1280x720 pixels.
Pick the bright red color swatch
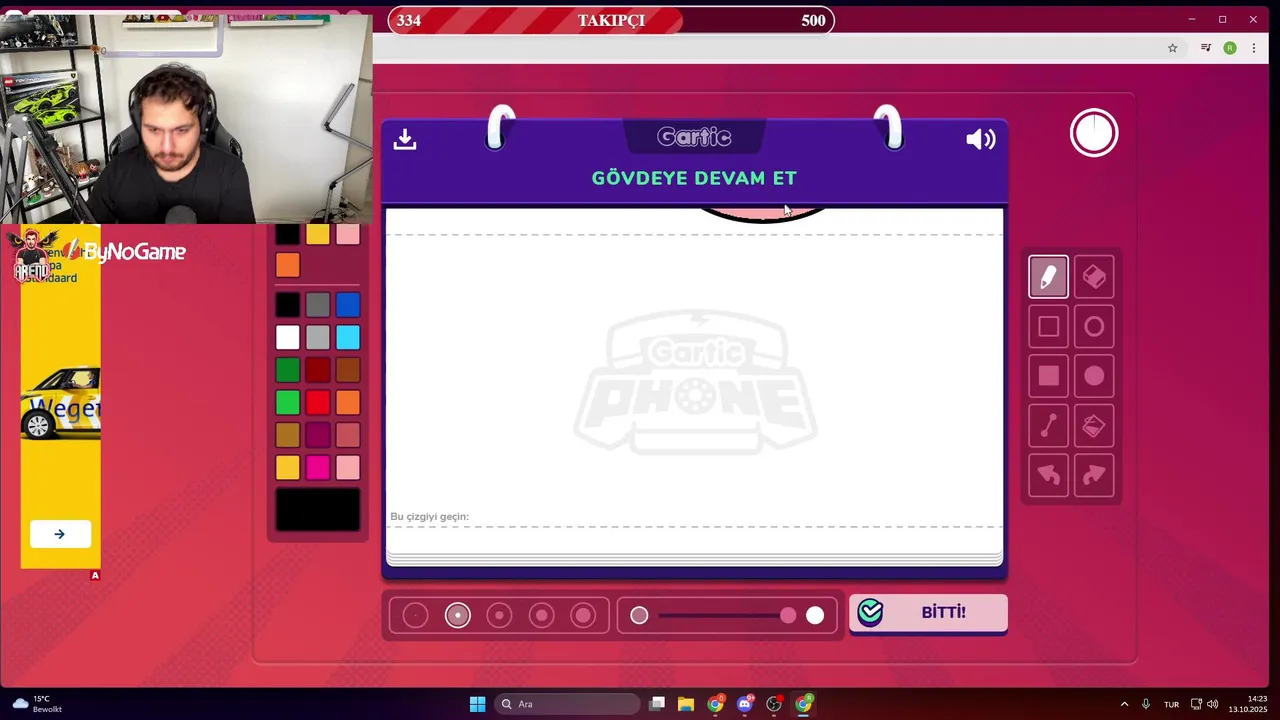(317, 402)
